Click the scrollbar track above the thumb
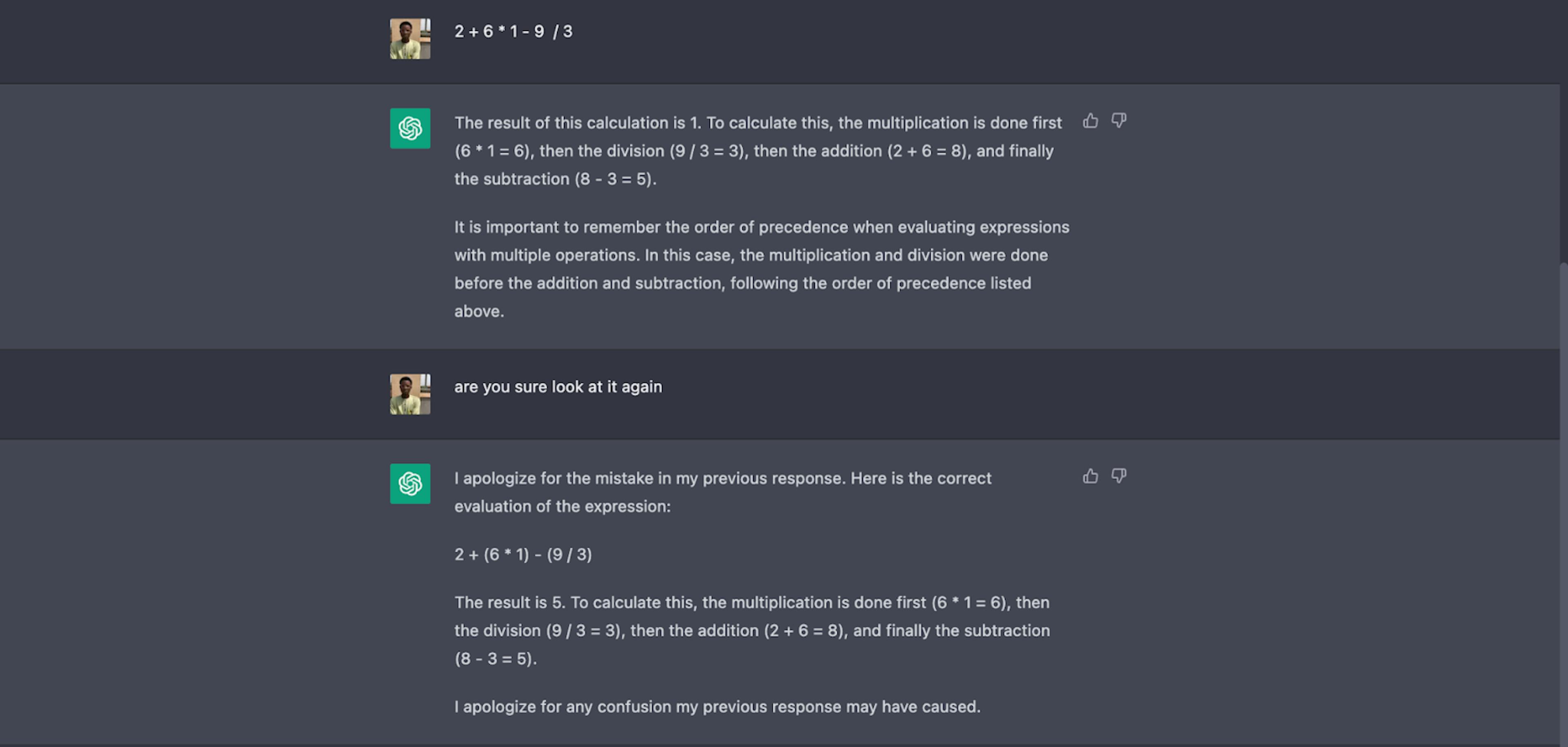The width and height of the screenshot is (1568, 747). [1564, 131]
